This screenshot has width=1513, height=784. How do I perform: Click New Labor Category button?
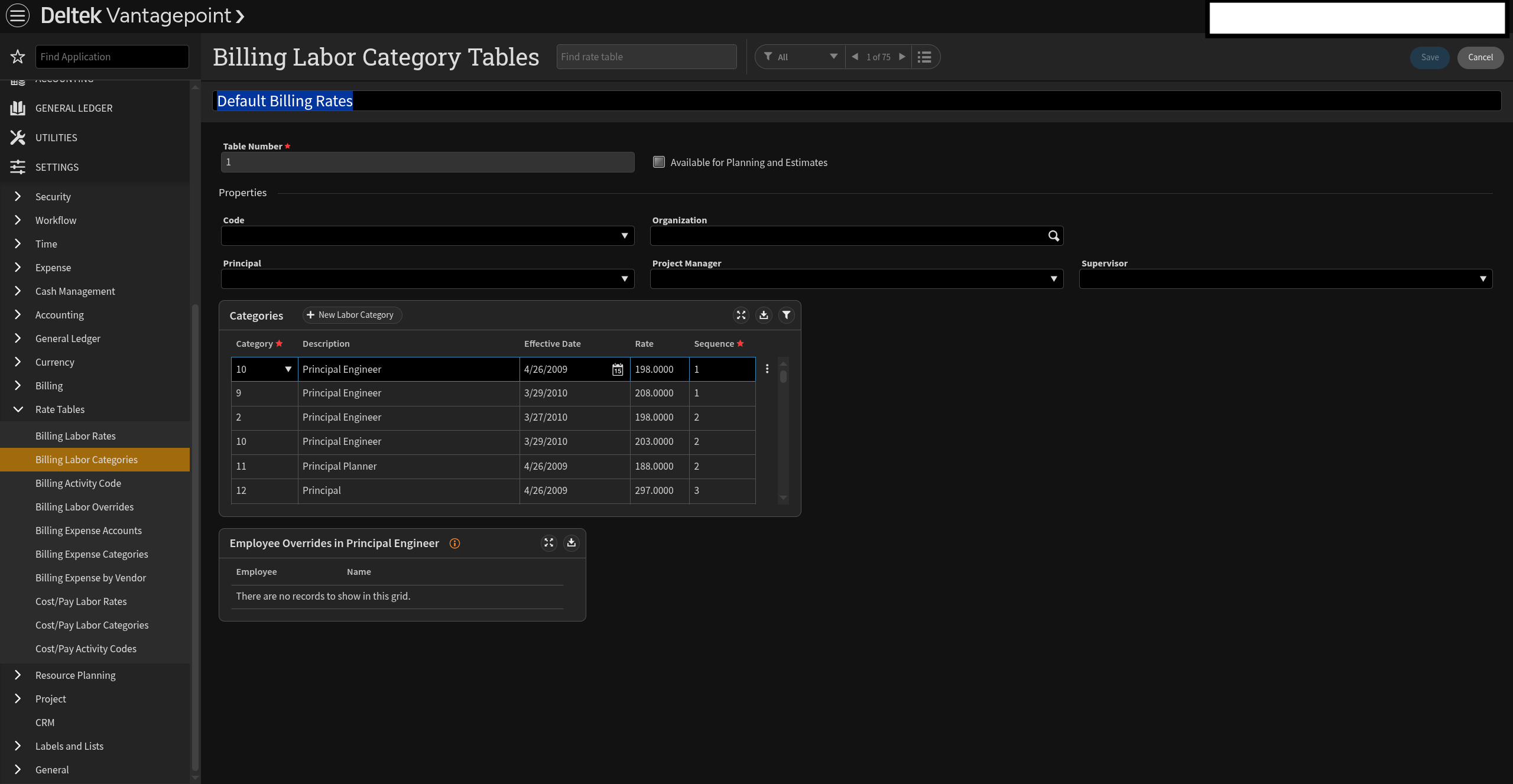click(352, 315)
